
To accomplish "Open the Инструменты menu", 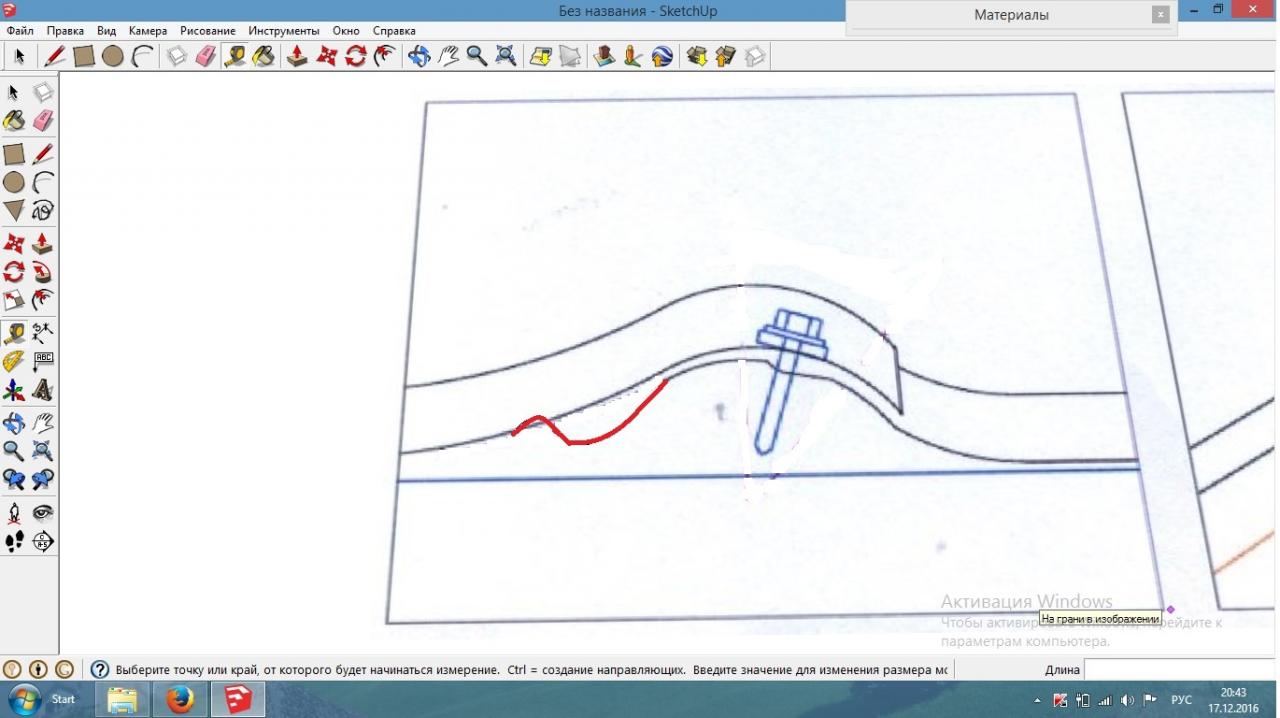I will (x=284, y=31).
